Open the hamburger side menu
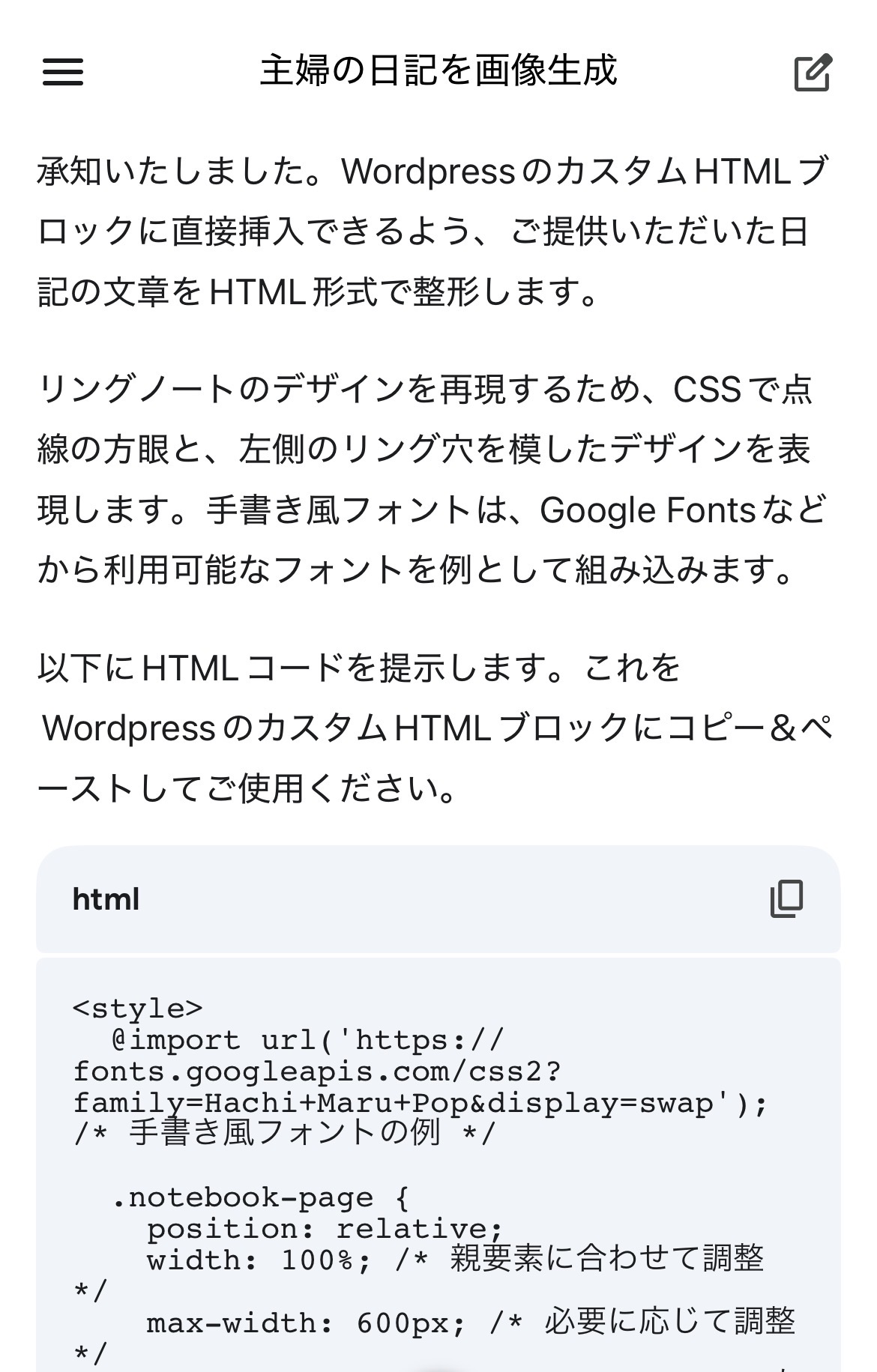This screenshot has width=877, height=1372. pos(63,72)
